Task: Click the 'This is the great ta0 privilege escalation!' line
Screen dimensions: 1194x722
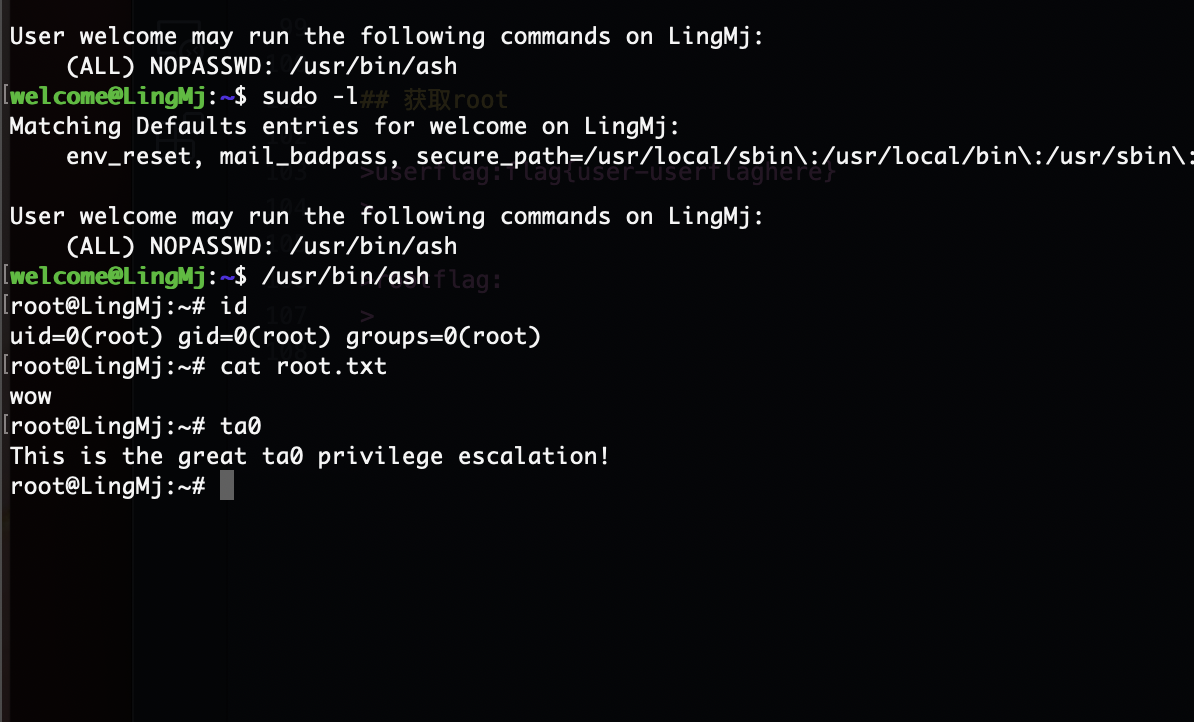Action: (x=310, y=455)
